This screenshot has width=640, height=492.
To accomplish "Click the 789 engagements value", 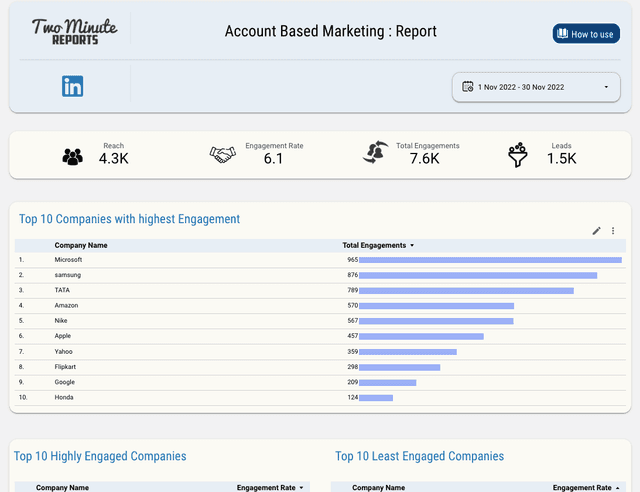I will click(x=353, y=290).
